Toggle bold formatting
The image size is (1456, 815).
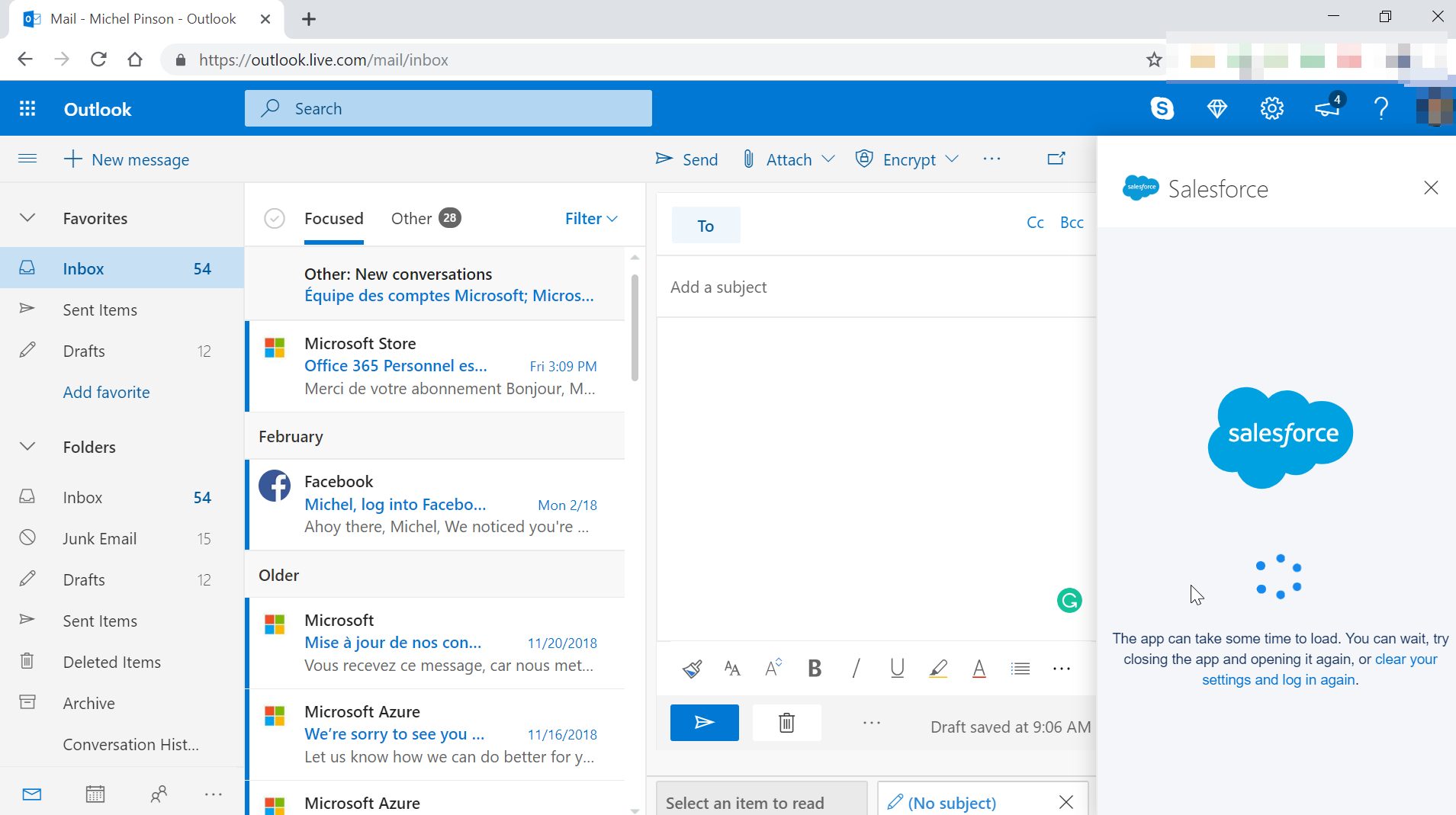(815, 669)
